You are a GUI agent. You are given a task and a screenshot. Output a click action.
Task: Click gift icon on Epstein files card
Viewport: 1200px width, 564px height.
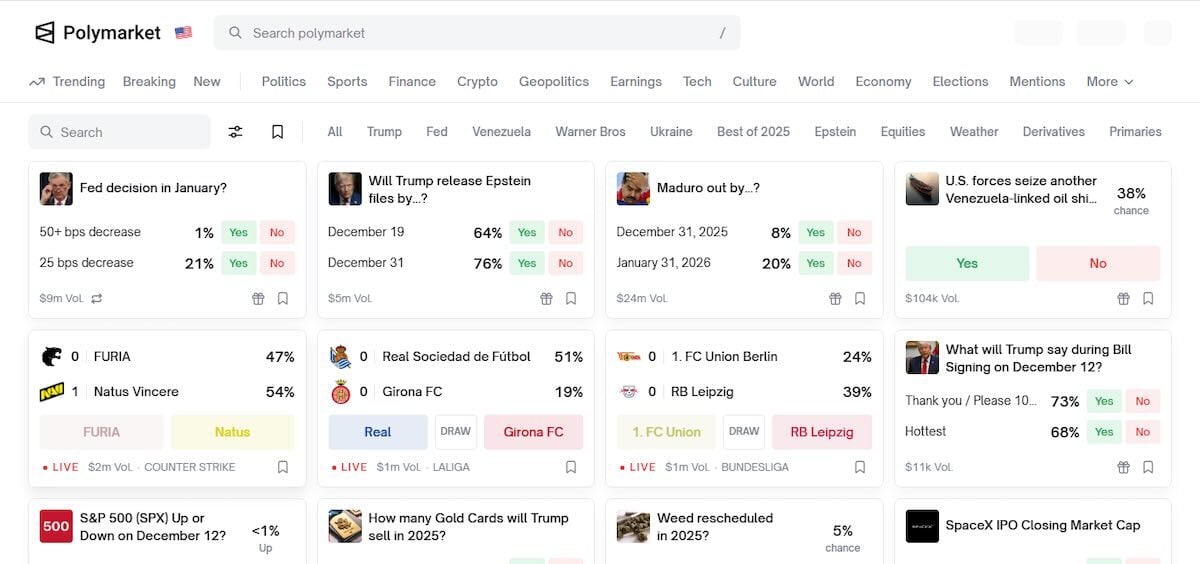[x=546, y=298]
